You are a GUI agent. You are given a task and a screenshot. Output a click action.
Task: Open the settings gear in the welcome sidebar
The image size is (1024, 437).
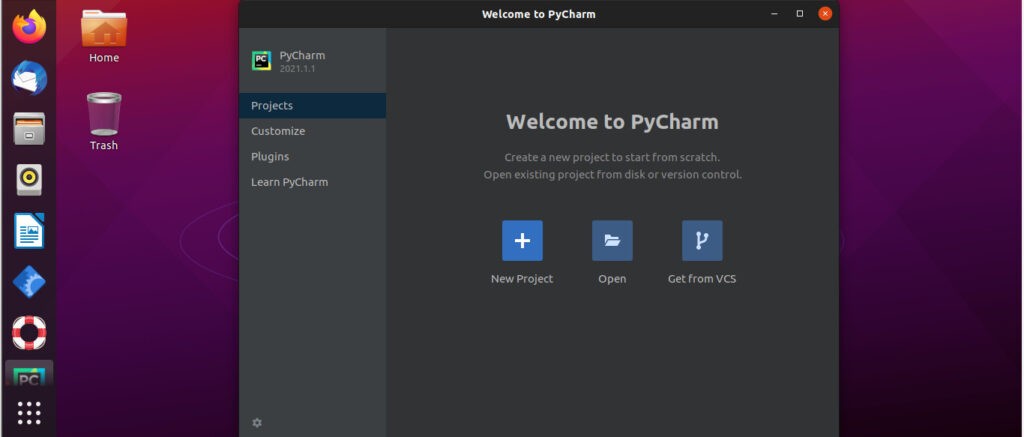tap(257, 423)
